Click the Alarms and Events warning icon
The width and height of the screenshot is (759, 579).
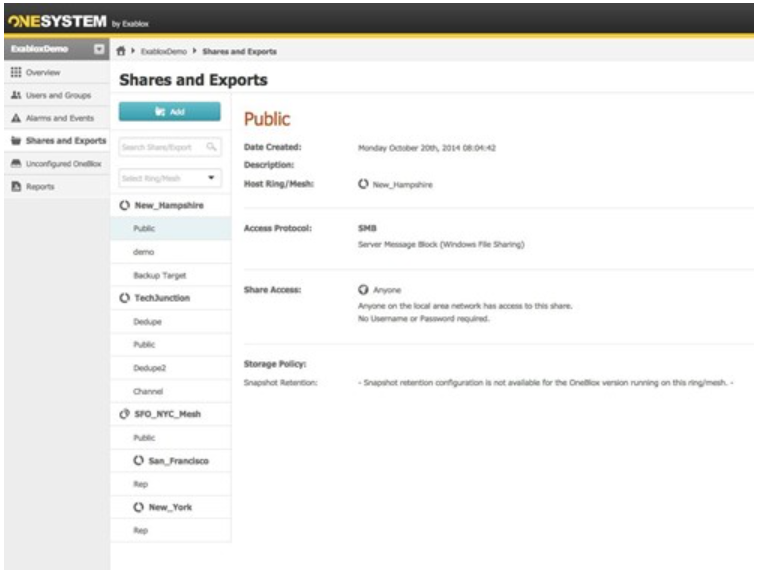16,118
